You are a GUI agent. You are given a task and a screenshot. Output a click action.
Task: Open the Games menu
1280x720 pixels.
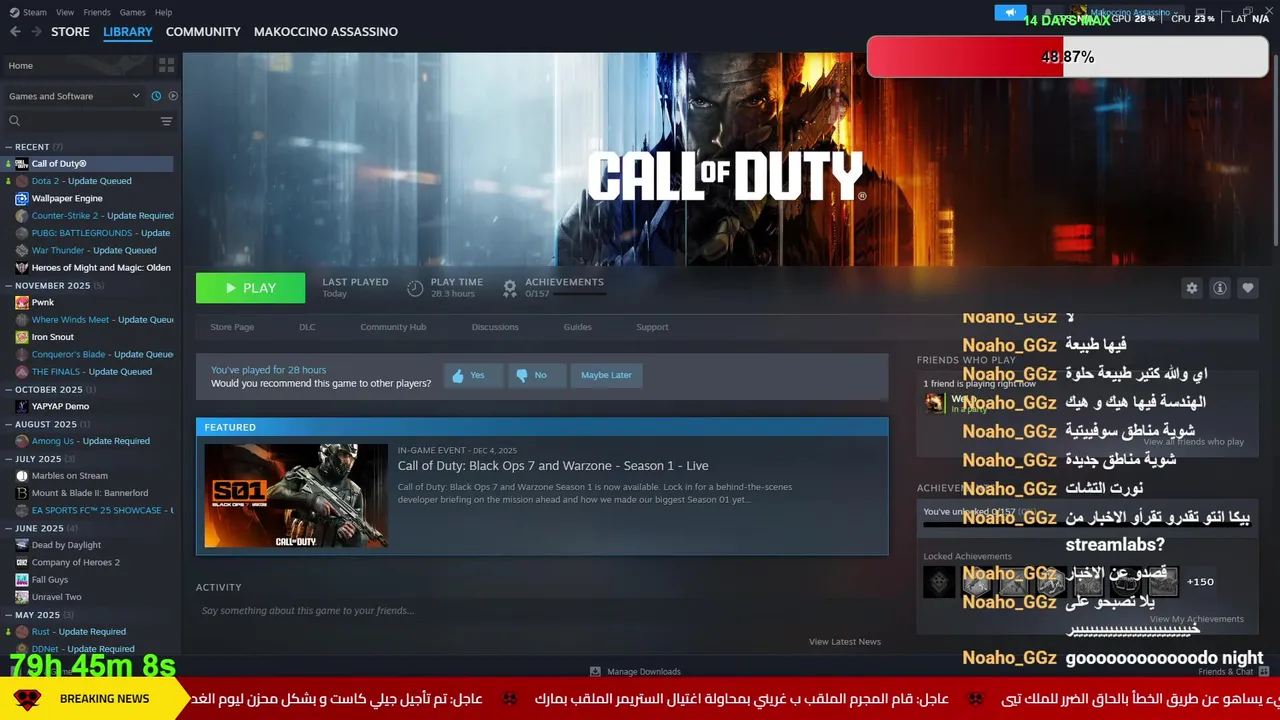tap(132, 12)
